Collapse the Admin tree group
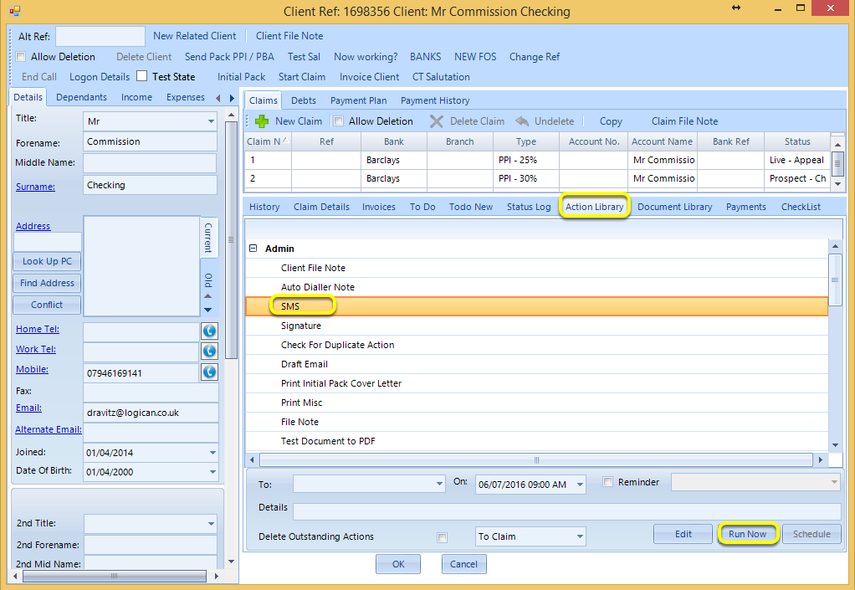This screenshot has width=855, height=590. tap(253, 248)
